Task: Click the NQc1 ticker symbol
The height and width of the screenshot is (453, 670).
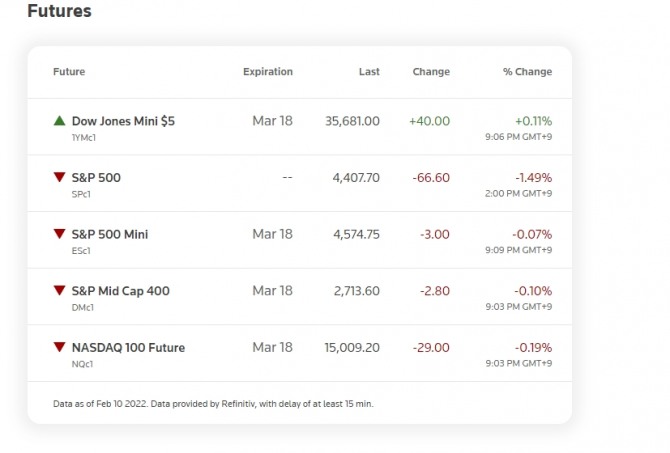Action: point(83,363)
